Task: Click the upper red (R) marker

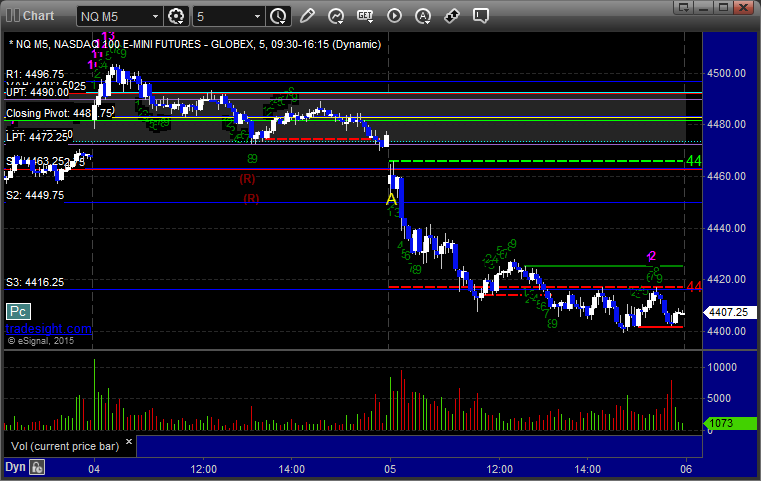Action: tap(247, 179)
